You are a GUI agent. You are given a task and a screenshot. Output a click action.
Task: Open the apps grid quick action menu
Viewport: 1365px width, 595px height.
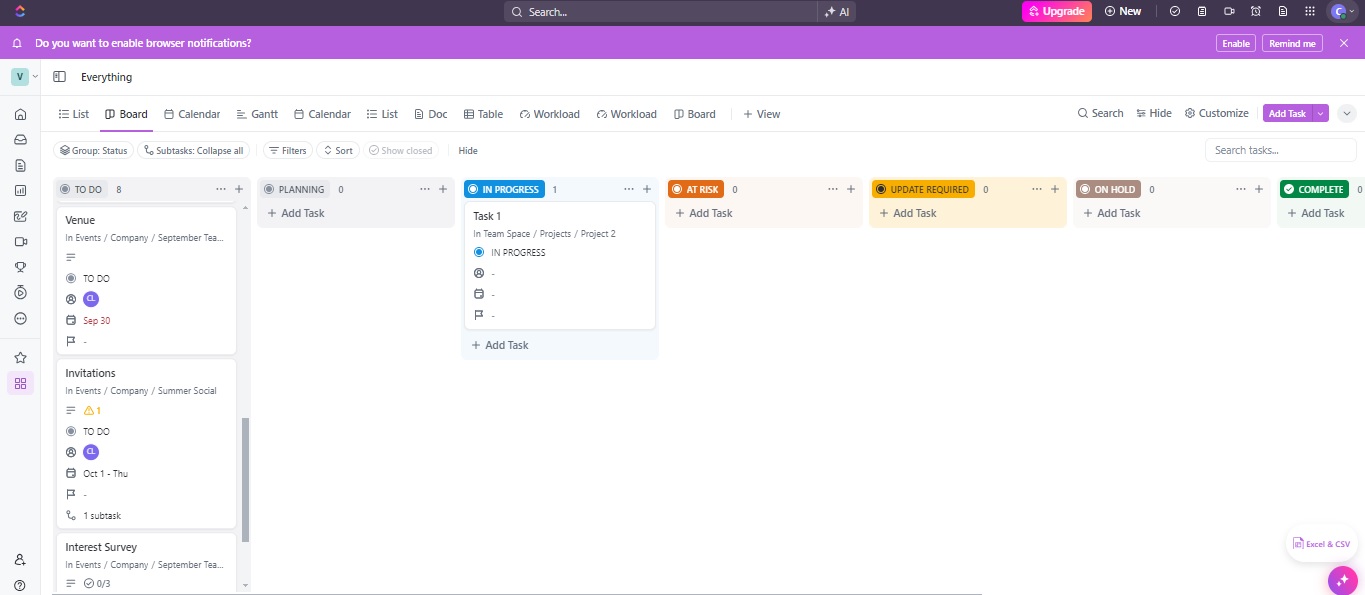(1310, 11)
